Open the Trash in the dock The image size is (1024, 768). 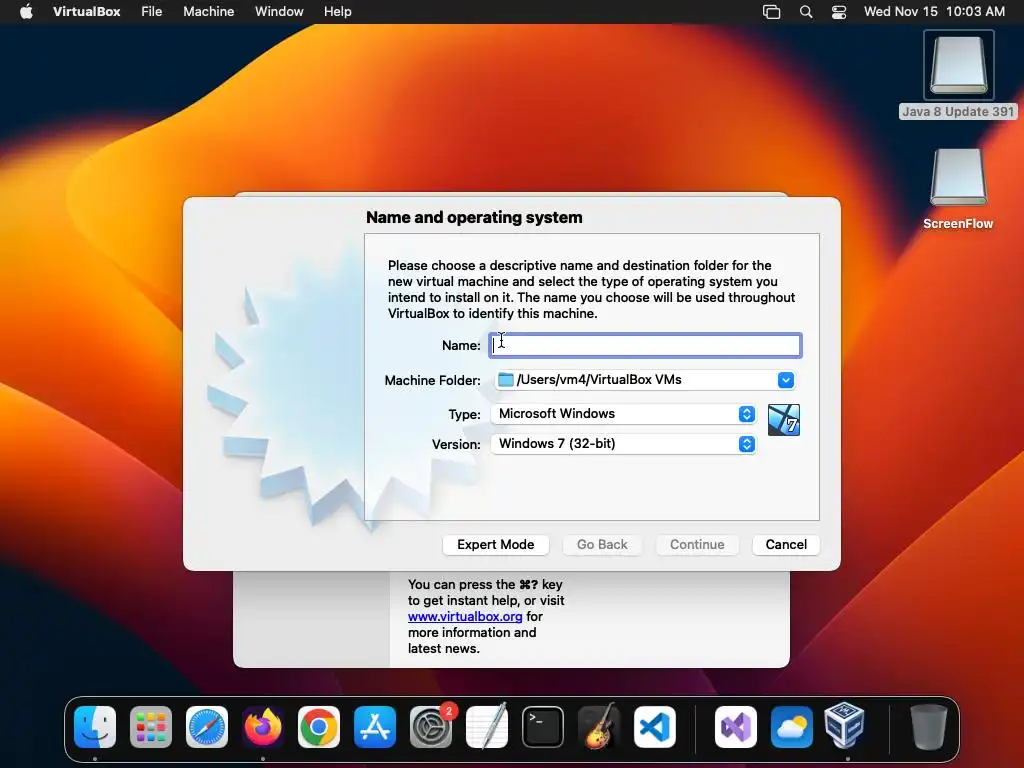coord(929,726)
